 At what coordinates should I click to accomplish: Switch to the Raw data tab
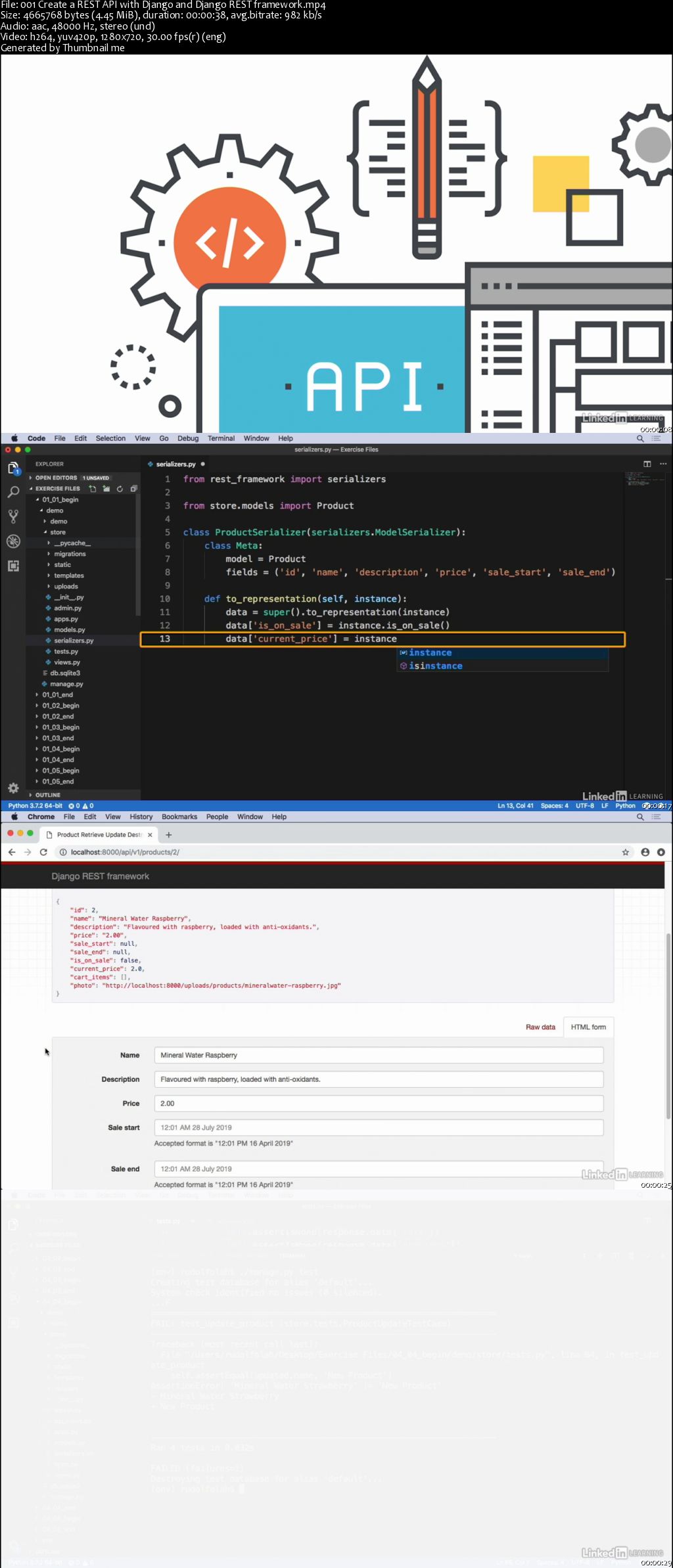point(540,1027)
